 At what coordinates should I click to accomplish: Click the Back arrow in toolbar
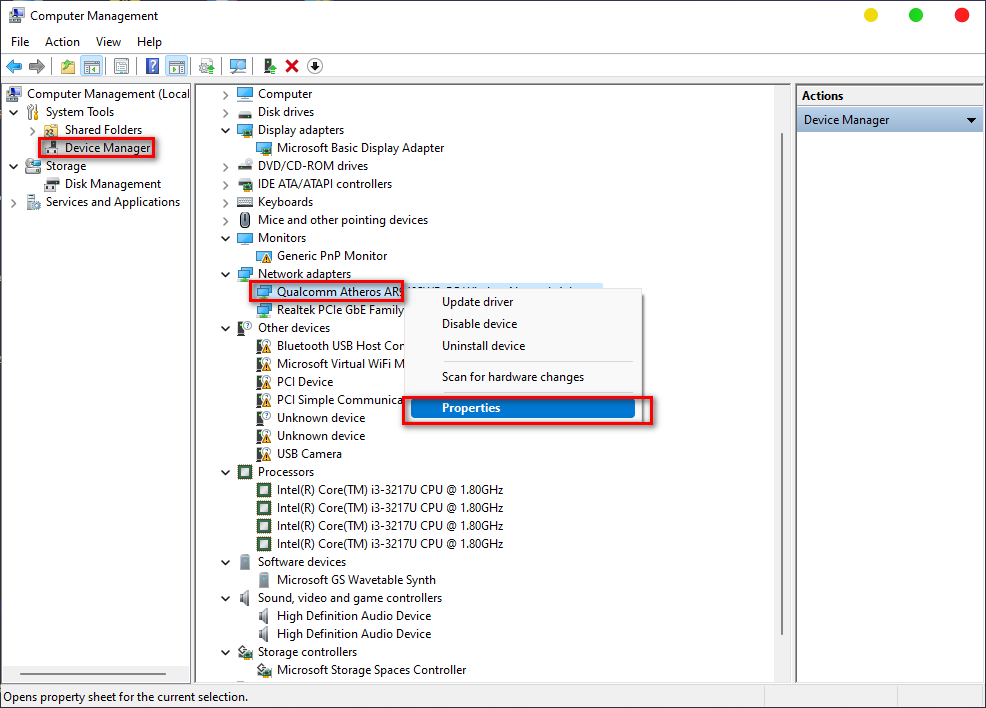(x=14, y=66)
